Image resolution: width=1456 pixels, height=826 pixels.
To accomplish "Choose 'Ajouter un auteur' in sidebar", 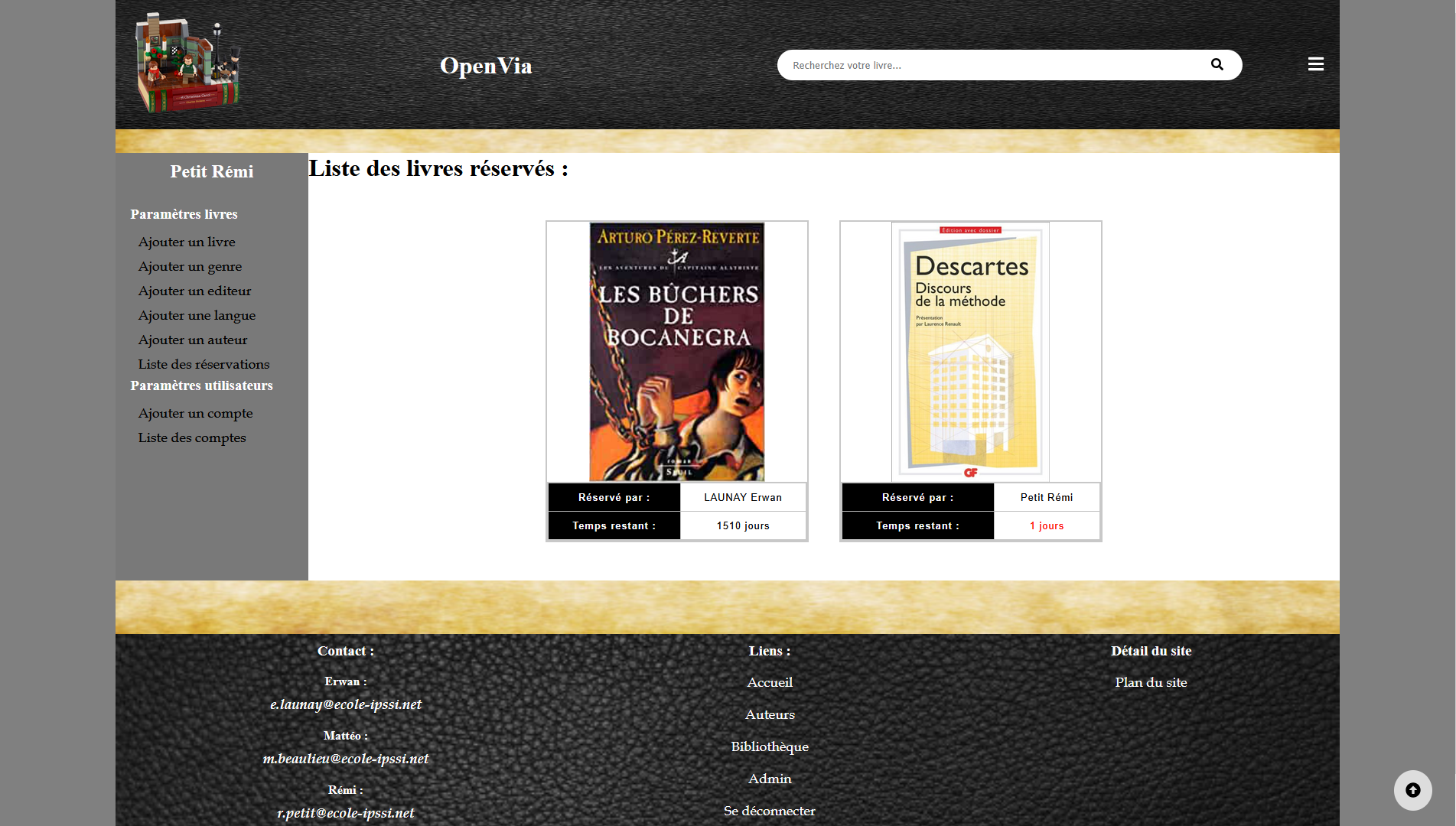I will (x=193, y=340).
